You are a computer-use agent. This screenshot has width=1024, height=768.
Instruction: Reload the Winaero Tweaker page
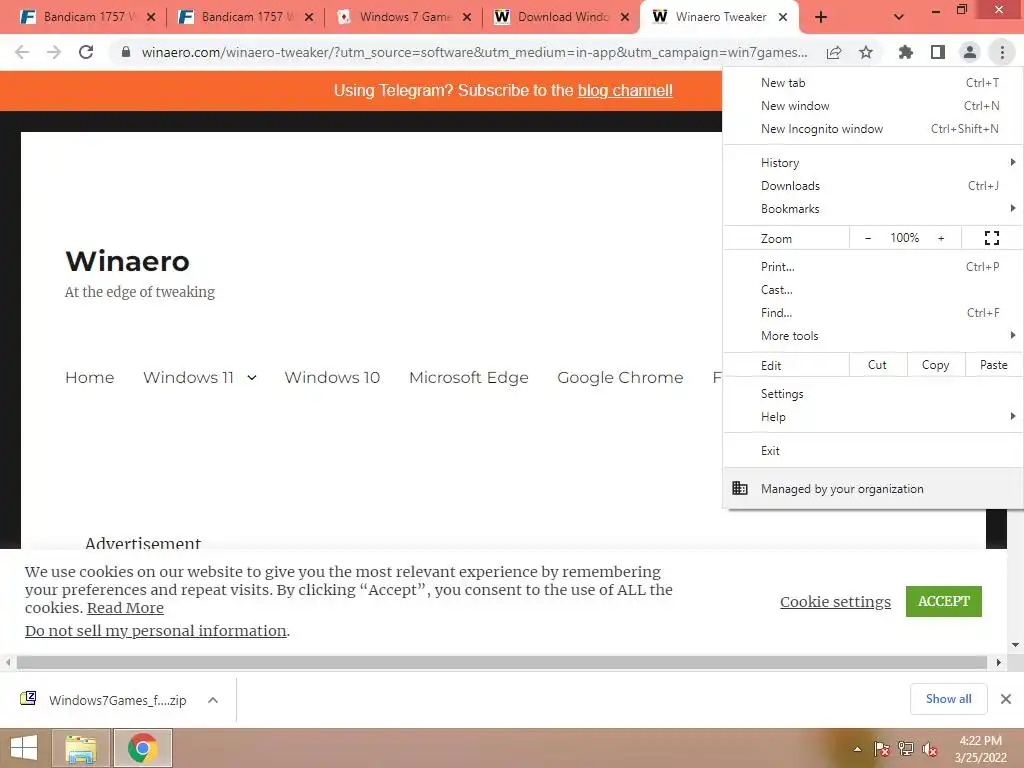pos(86,52)
